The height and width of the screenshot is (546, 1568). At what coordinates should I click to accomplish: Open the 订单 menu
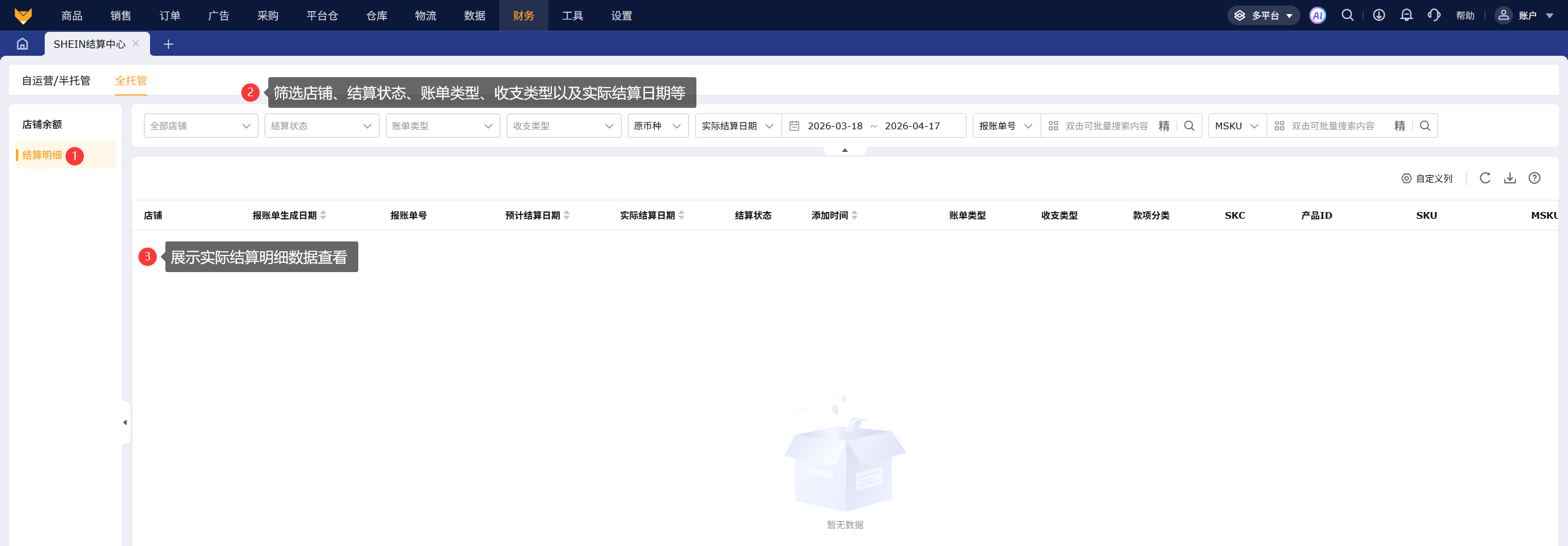170,15
